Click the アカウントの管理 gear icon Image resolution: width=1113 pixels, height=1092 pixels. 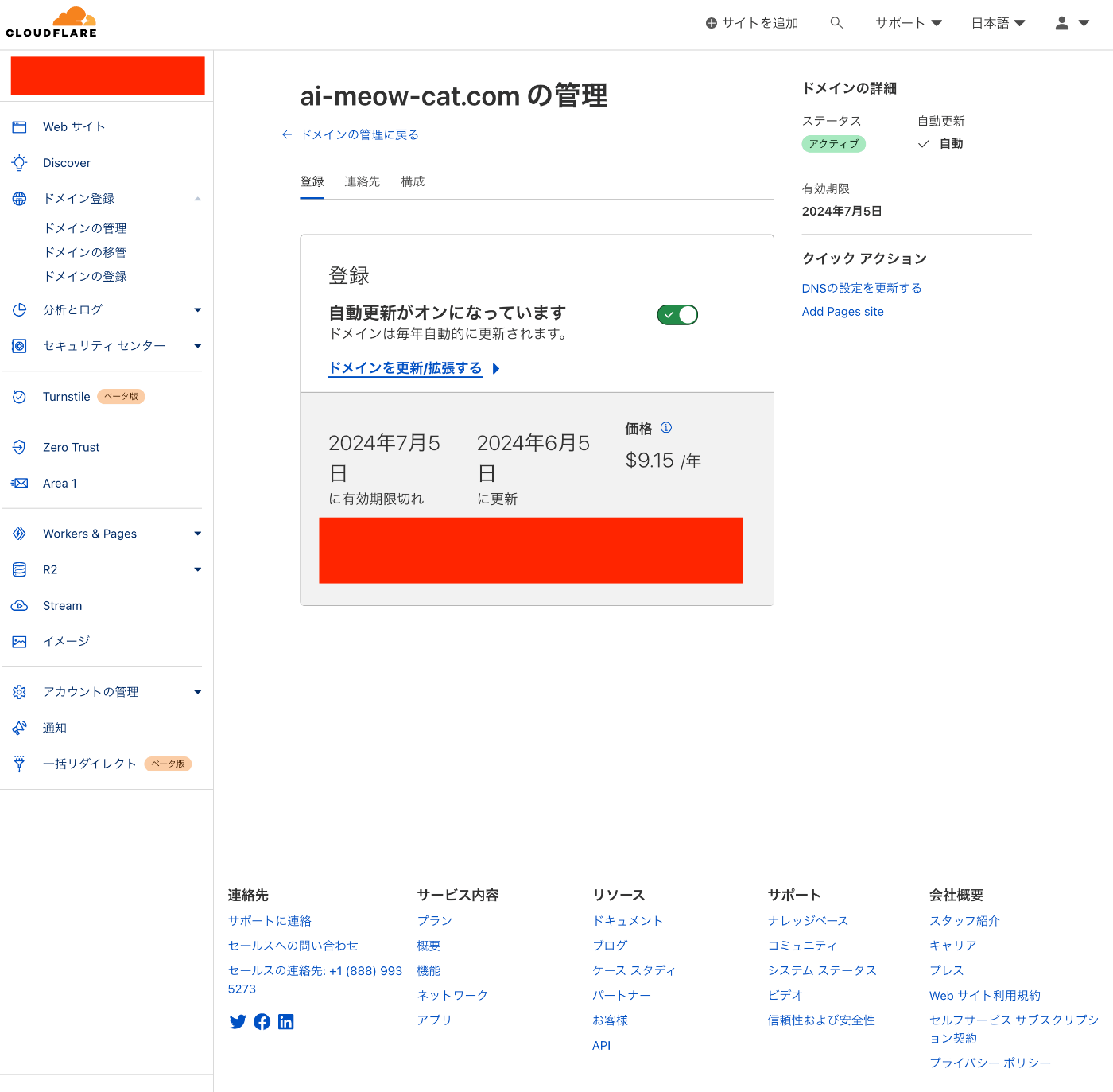(19, 692)
